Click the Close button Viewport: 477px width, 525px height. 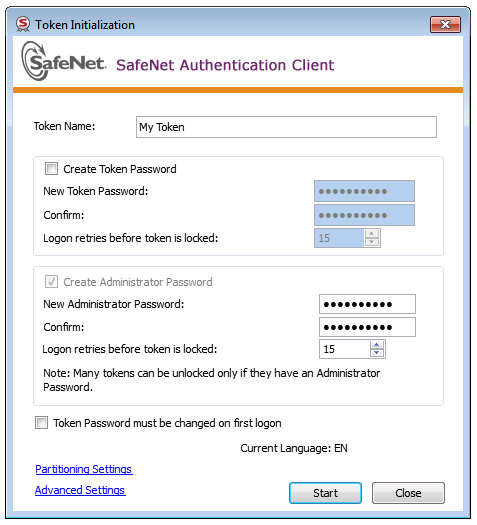pyautogui.click(x=408, y=493)
